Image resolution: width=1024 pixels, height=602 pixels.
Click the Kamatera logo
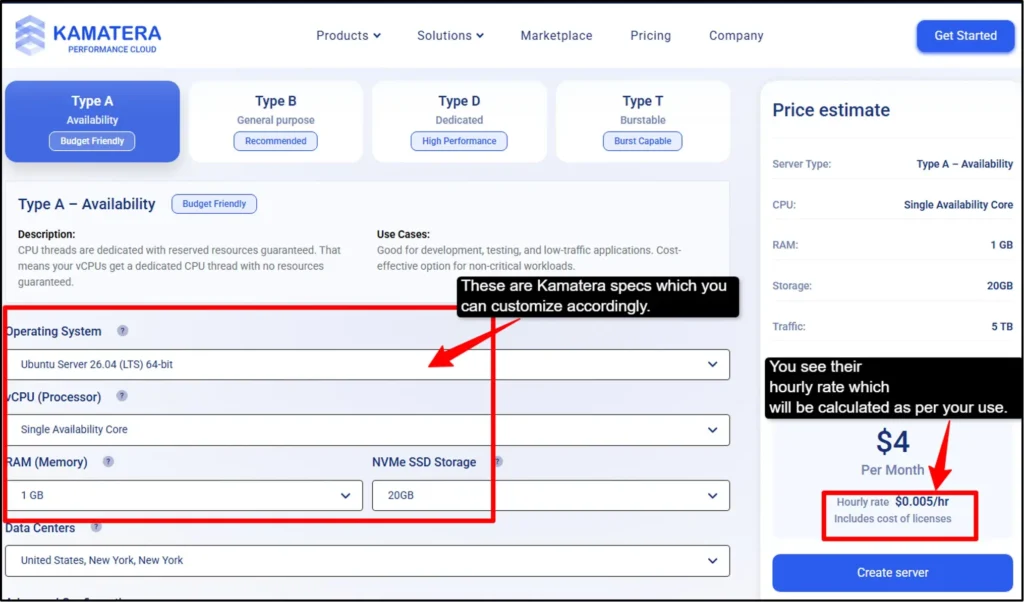point(88,36)
